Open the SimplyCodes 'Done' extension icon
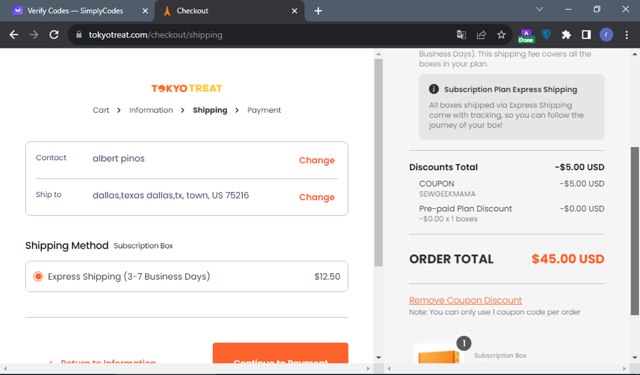Viewport: 640px width, 375px height. point(526,36)
